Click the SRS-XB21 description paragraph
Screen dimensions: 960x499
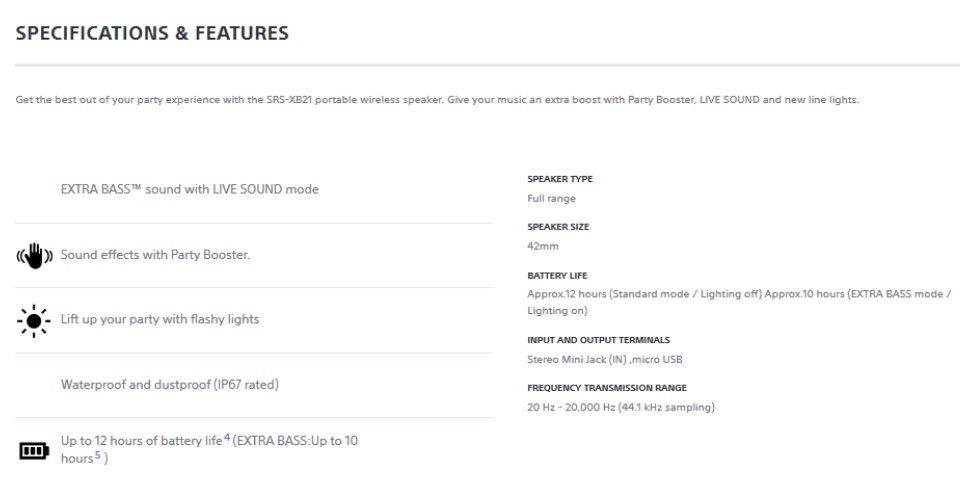pyautogui.click(x=437, y=100)
